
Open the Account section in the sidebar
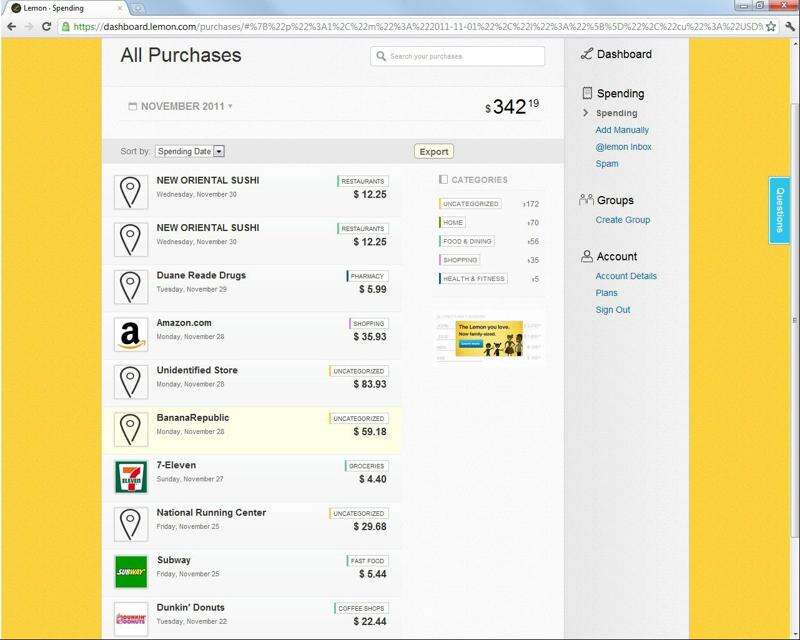coord(617,256)
